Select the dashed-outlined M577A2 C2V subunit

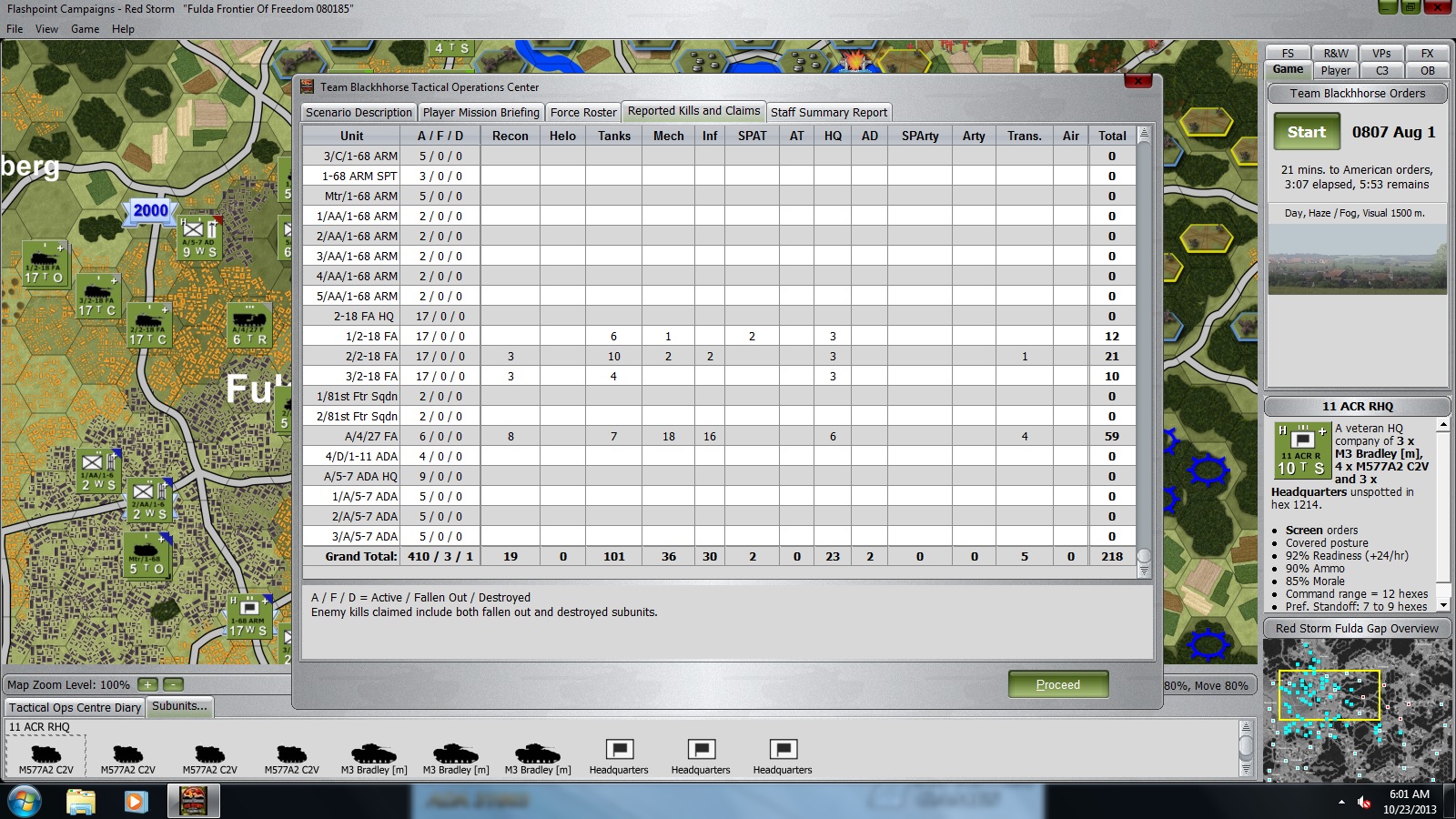point(45,756)
